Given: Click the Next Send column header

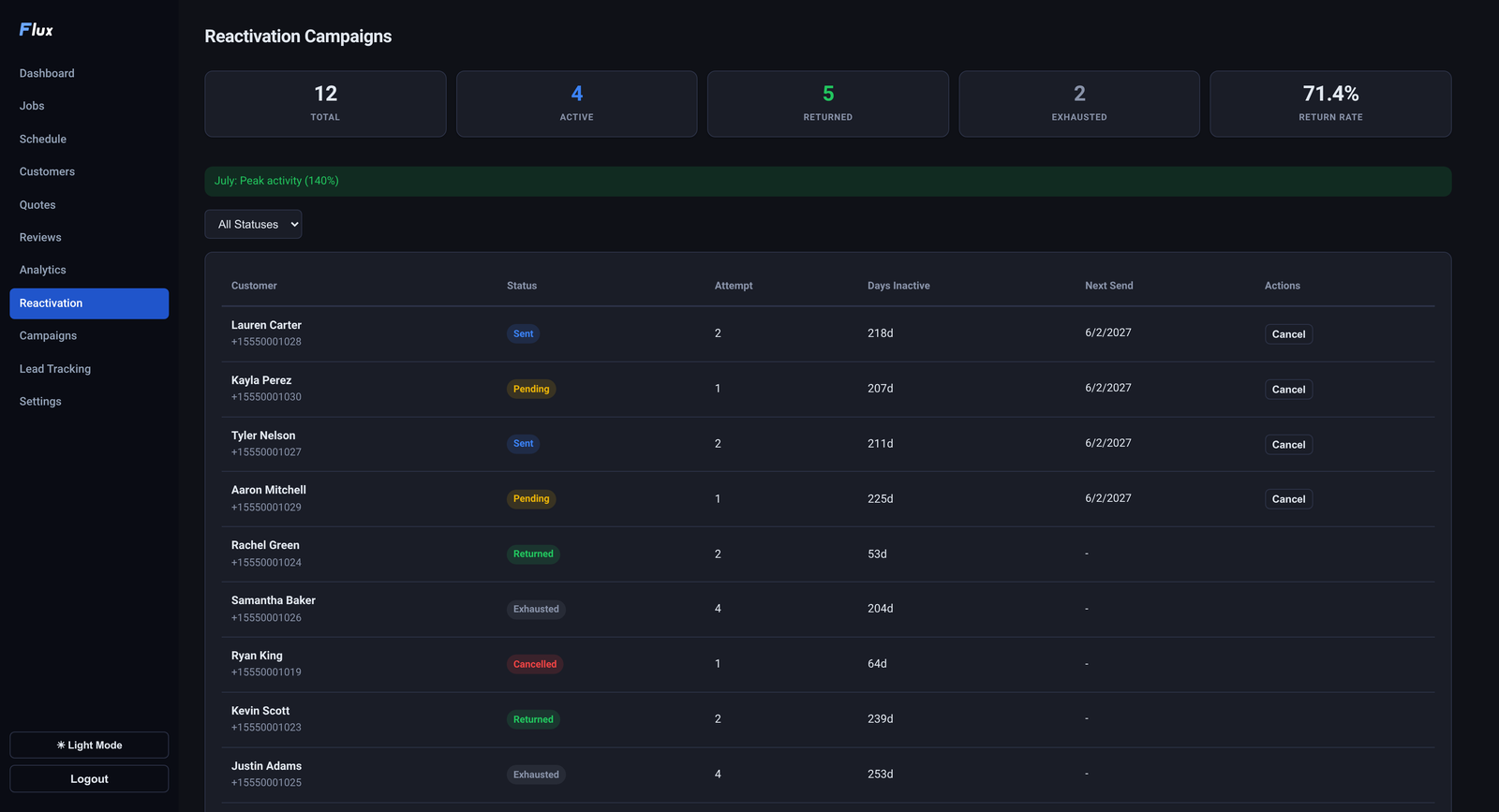Looking at the screenshot, I should pyautogui.click(x=1109, y=286).
